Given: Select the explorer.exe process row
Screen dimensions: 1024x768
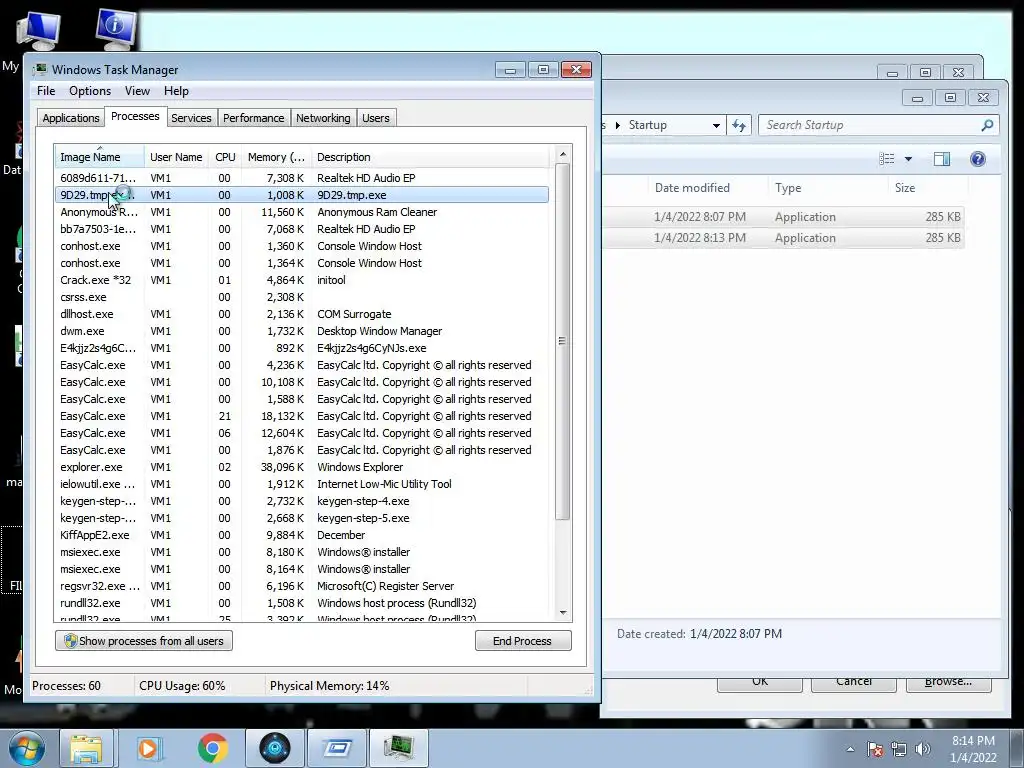Looking at the screenshot, I should tap(301, 467).
